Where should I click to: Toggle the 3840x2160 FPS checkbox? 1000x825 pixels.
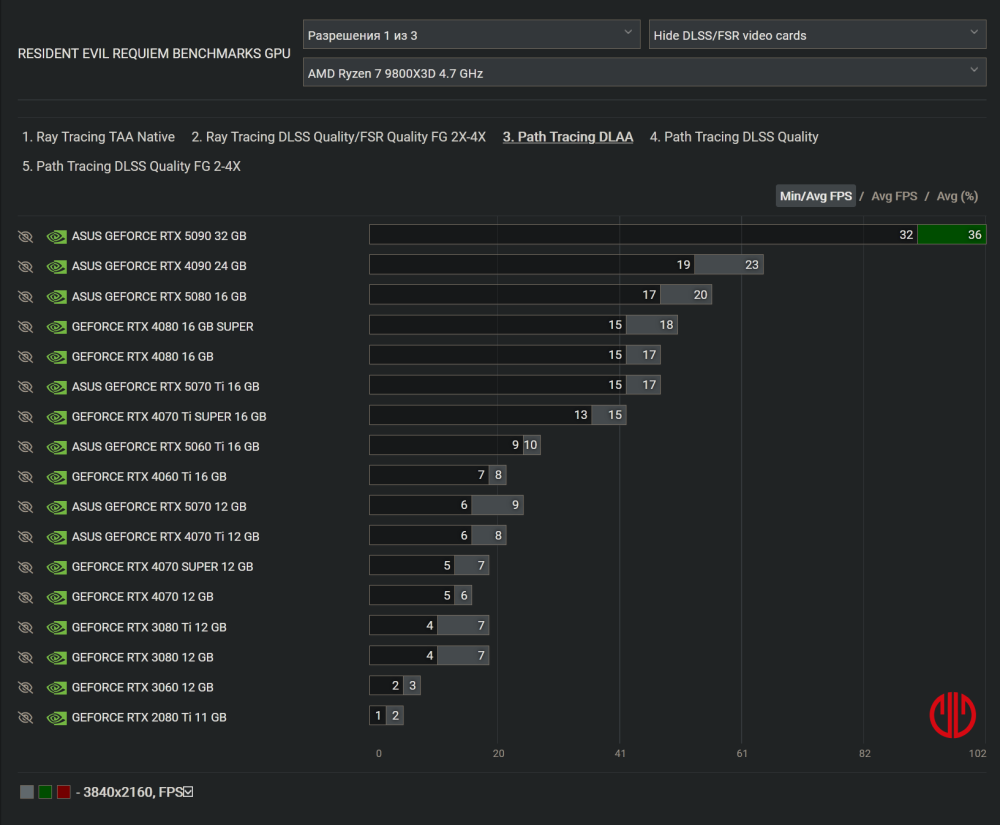[188, 792]
